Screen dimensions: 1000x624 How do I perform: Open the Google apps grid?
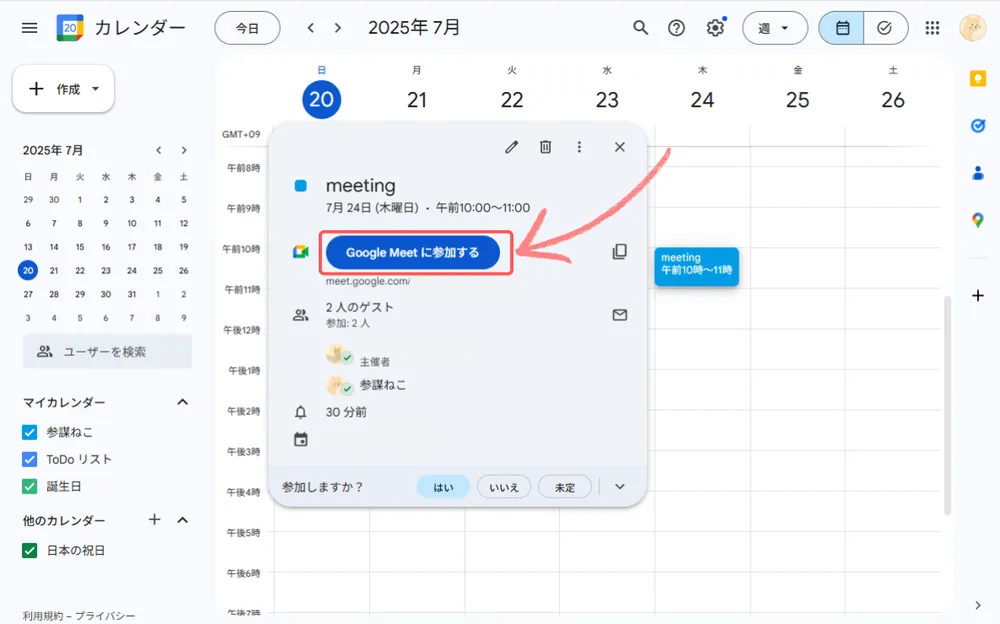pyautogui.click(x=932, y=28)
